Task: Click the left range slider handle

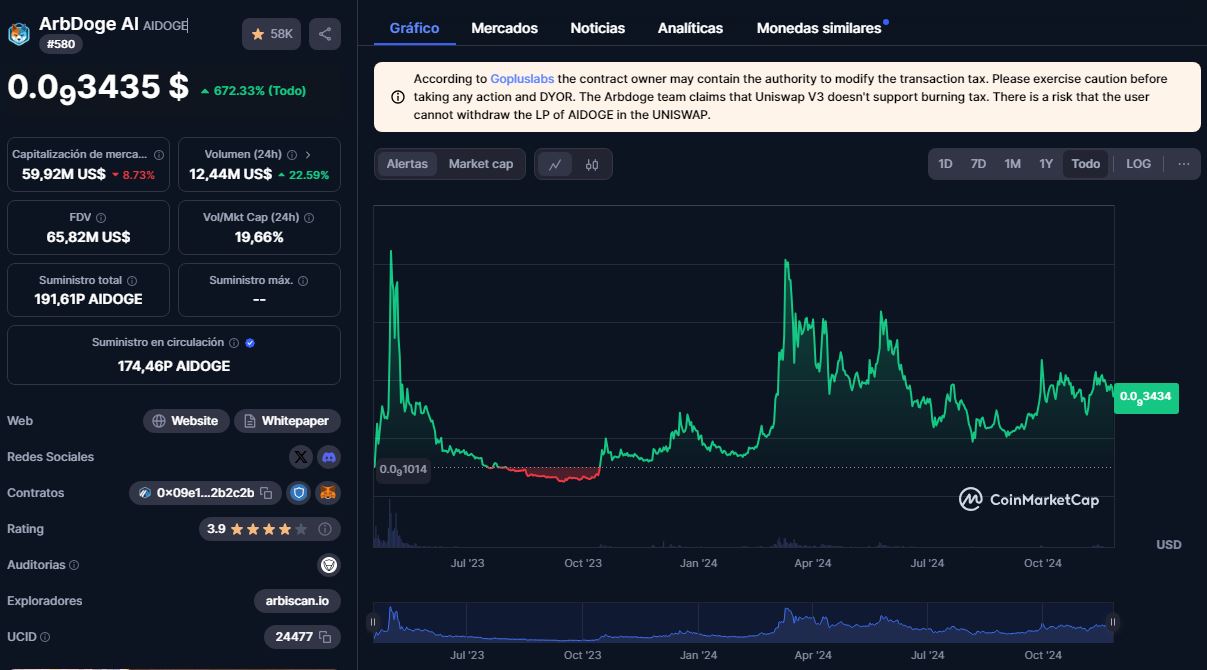Action: click(x=373, y=622)
